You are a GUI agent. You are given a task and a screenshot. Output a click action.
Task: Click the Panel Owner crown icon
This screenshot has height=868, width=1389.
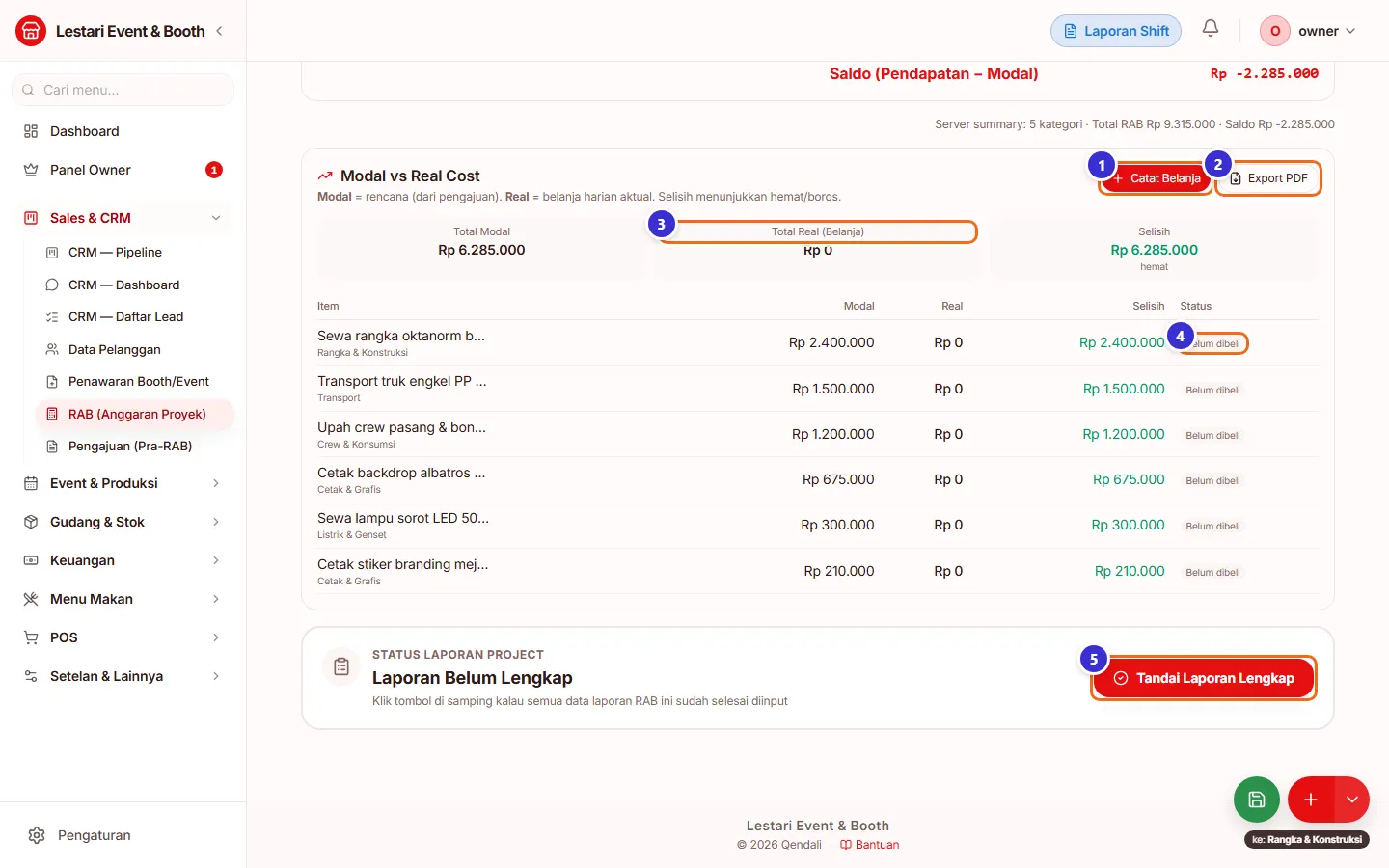click(31, 170)
